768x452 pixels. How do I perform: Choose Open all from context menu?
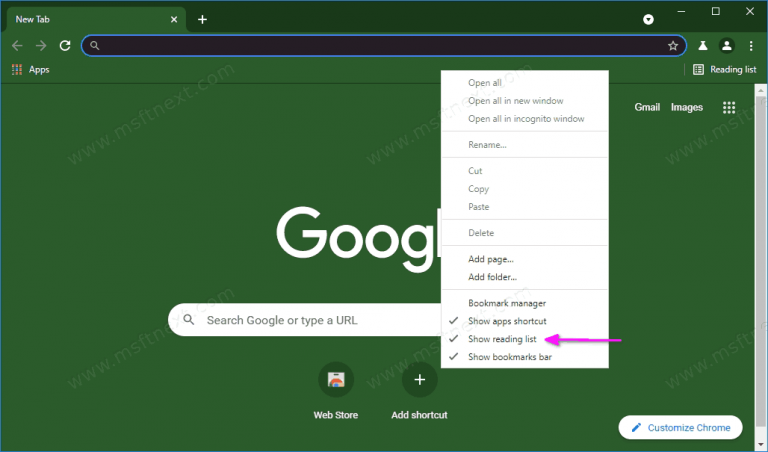pos(525,83)
